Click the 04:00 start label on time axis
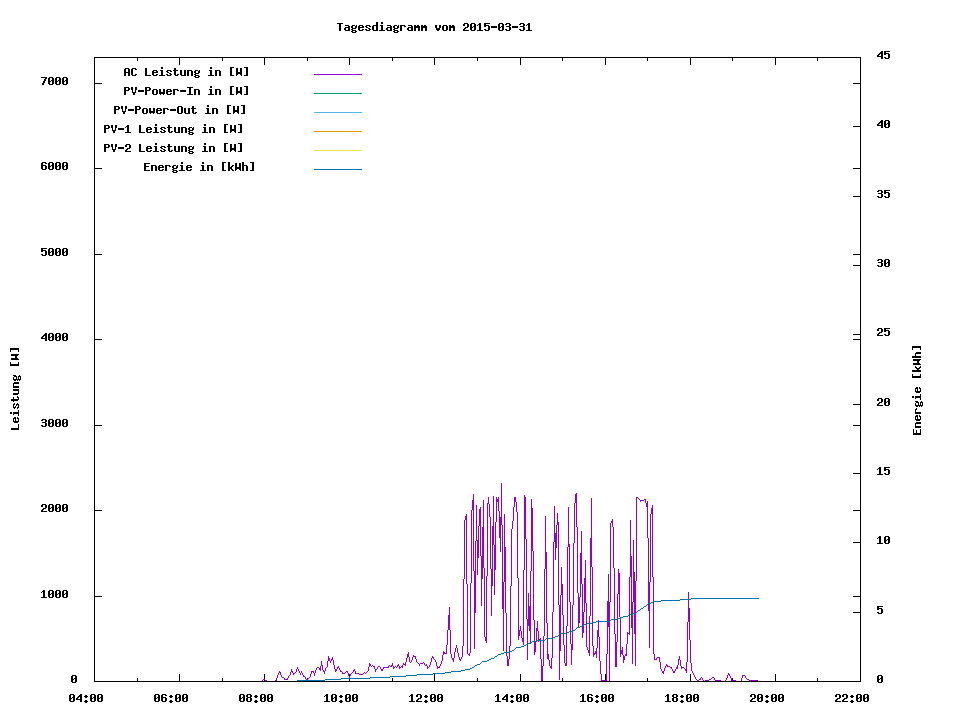Viewport: 960px width, 720px height. pos(86,699)
